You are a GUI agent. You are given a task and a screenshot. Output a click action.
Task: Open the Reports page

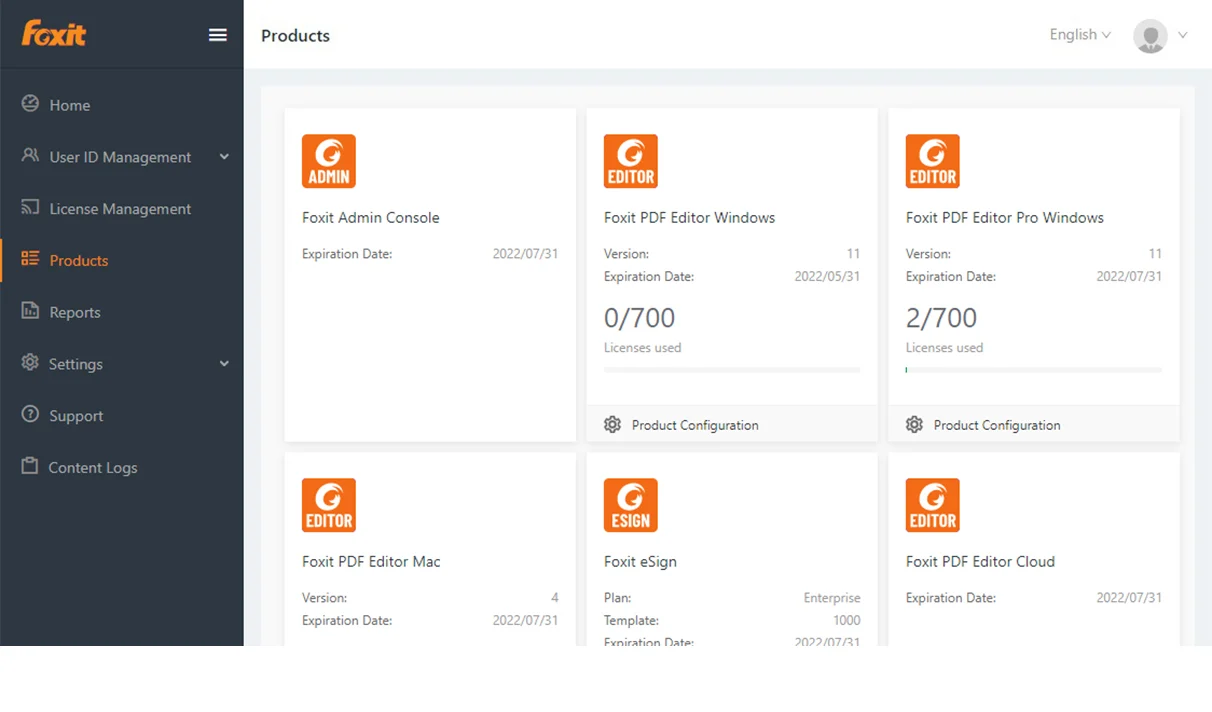point(75,312)
